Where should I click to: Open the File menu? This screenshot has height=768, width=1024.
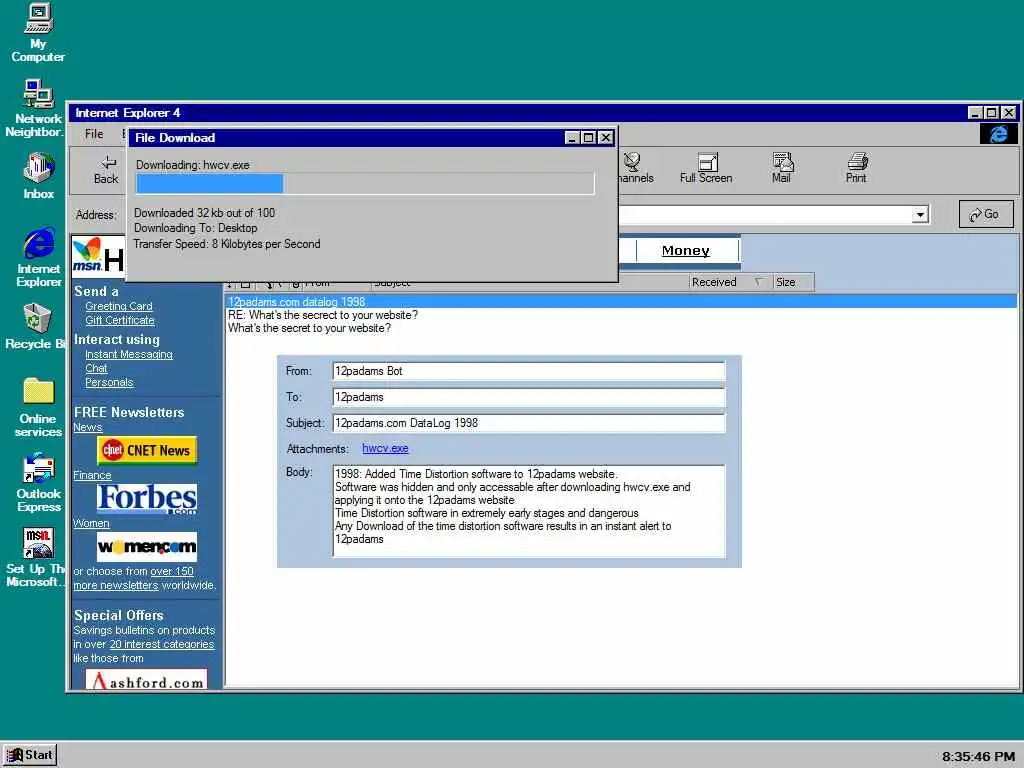point(94,134)
